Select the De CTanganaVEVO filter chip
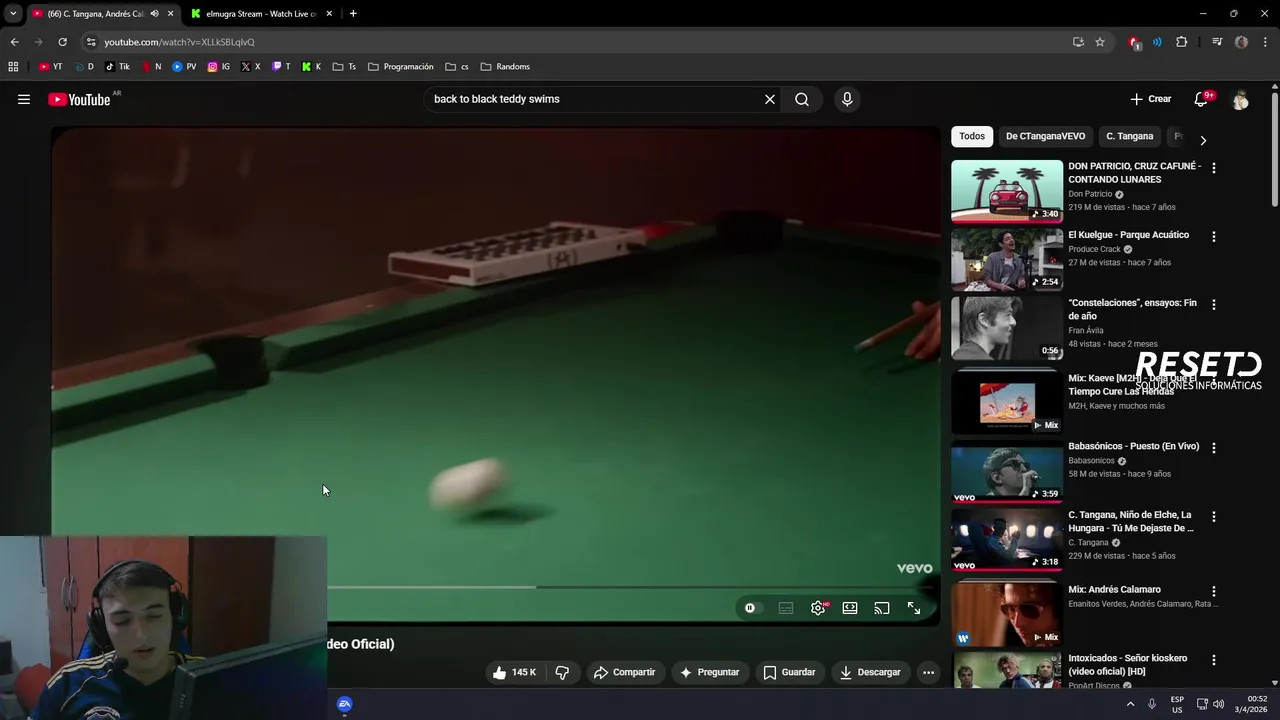This screenshot has height=720, width=1280. (x=1045, y=136)
